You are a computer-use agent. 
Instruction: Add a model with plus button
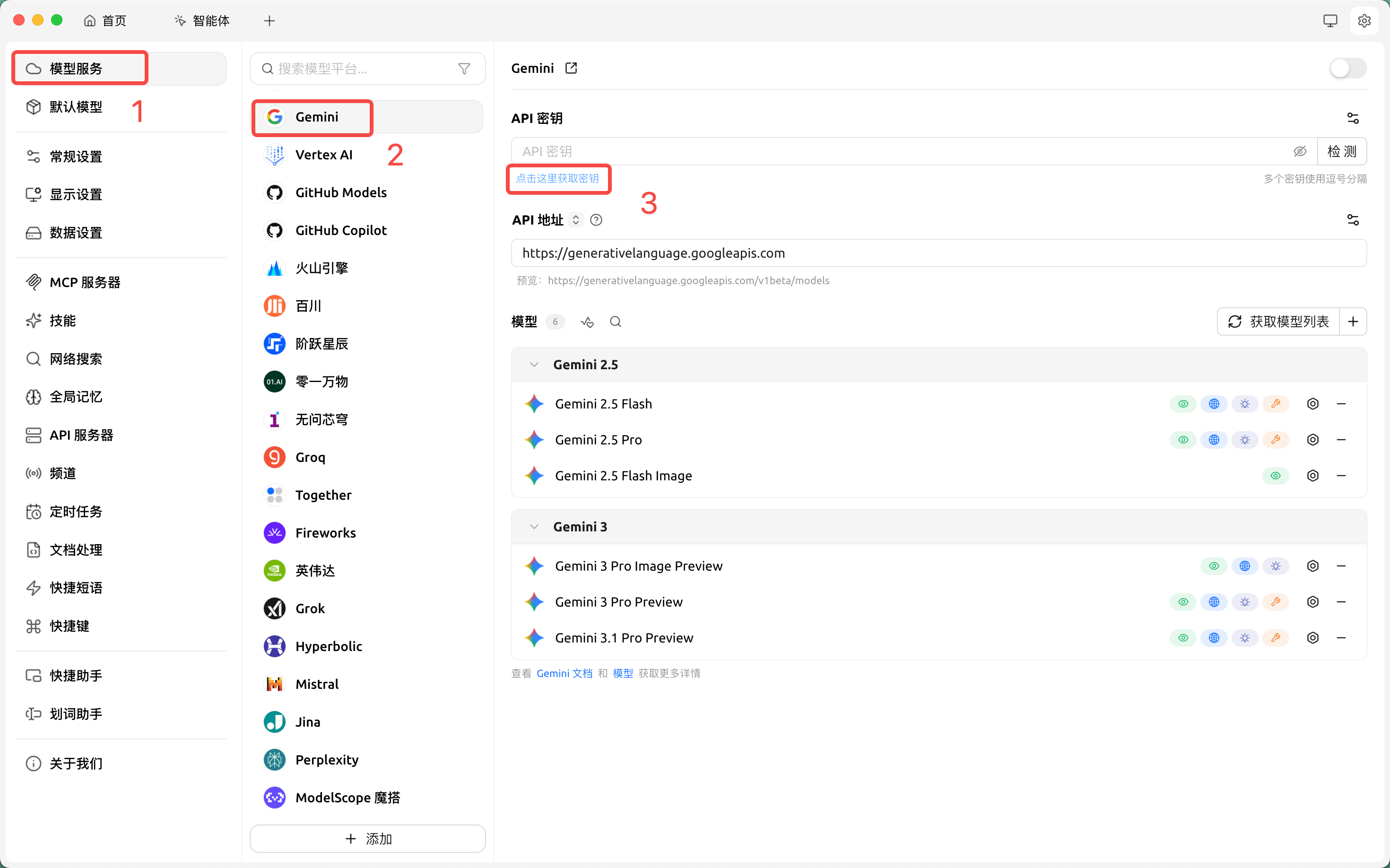tap(1353, 321)
